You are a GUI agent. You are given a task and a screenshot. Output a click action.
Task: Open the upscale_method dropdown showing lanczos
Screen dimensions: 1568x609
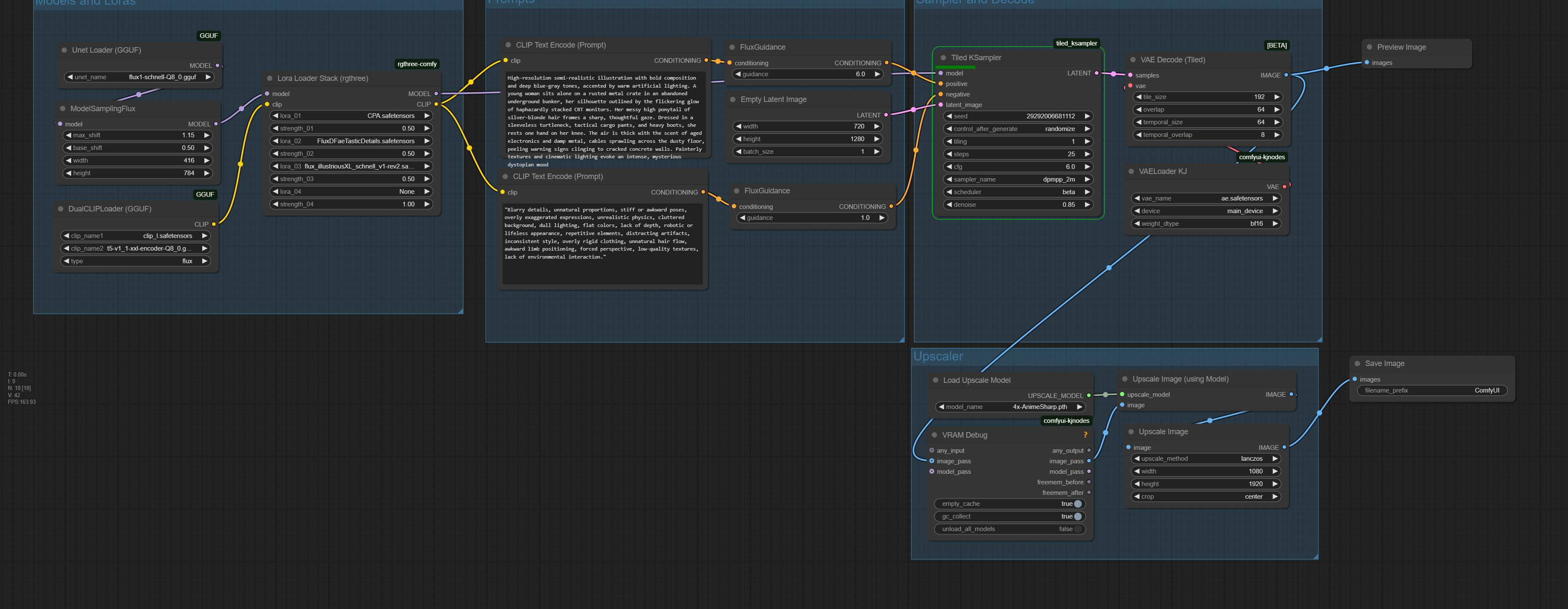point(1205,459)
